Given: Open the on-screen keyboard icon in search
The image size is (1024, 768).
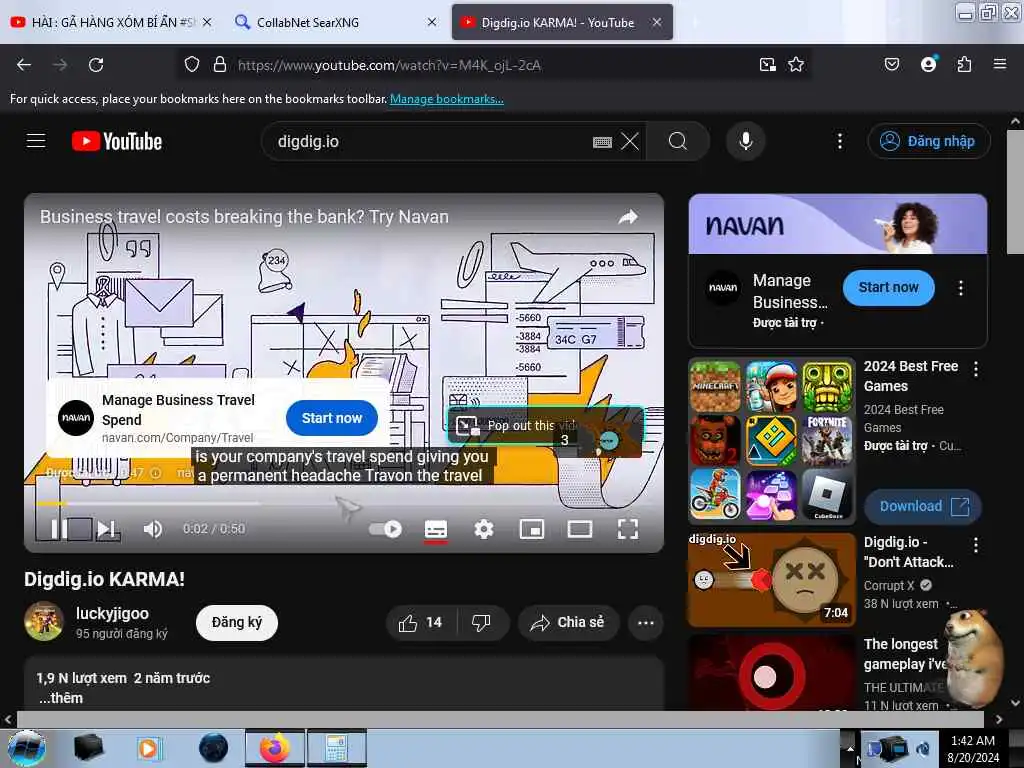Looking at the screenshot, I should click(601, 142).
